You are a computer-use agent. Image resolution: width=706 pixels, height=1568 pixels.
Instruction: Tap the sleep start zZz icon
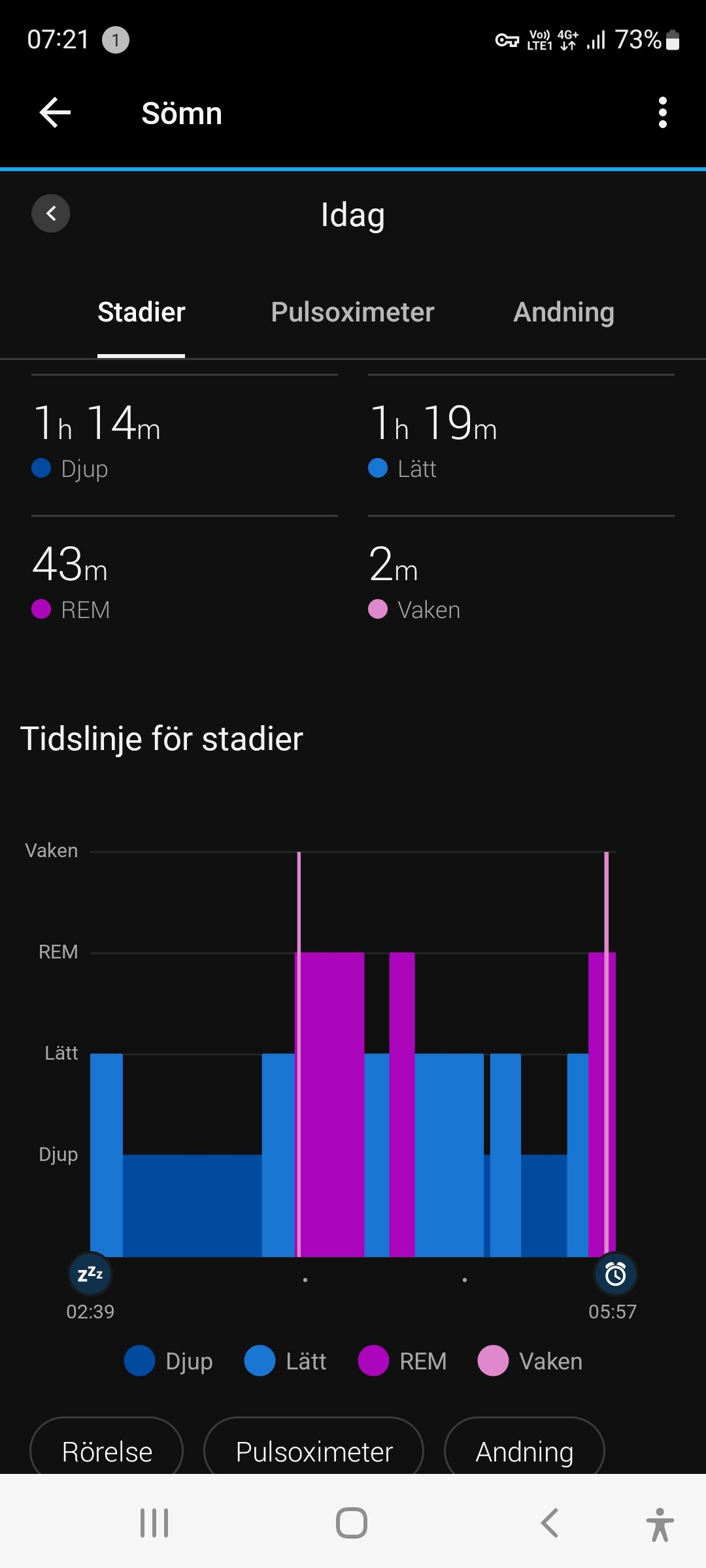tap(90, 1273)
